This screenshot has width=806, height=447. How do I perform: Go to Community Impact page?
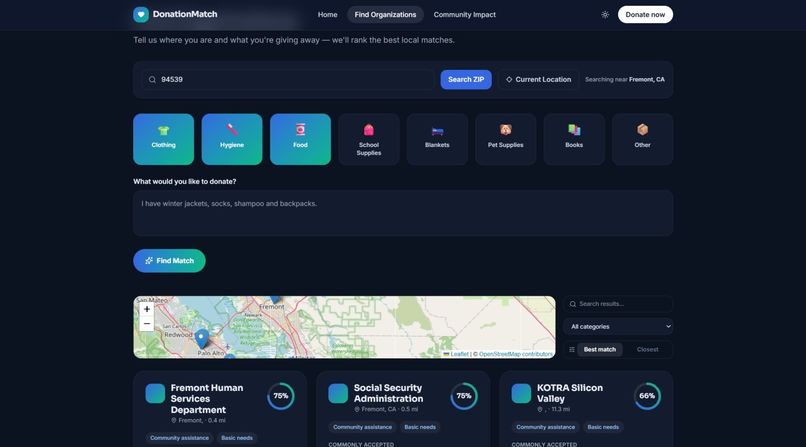464,15
